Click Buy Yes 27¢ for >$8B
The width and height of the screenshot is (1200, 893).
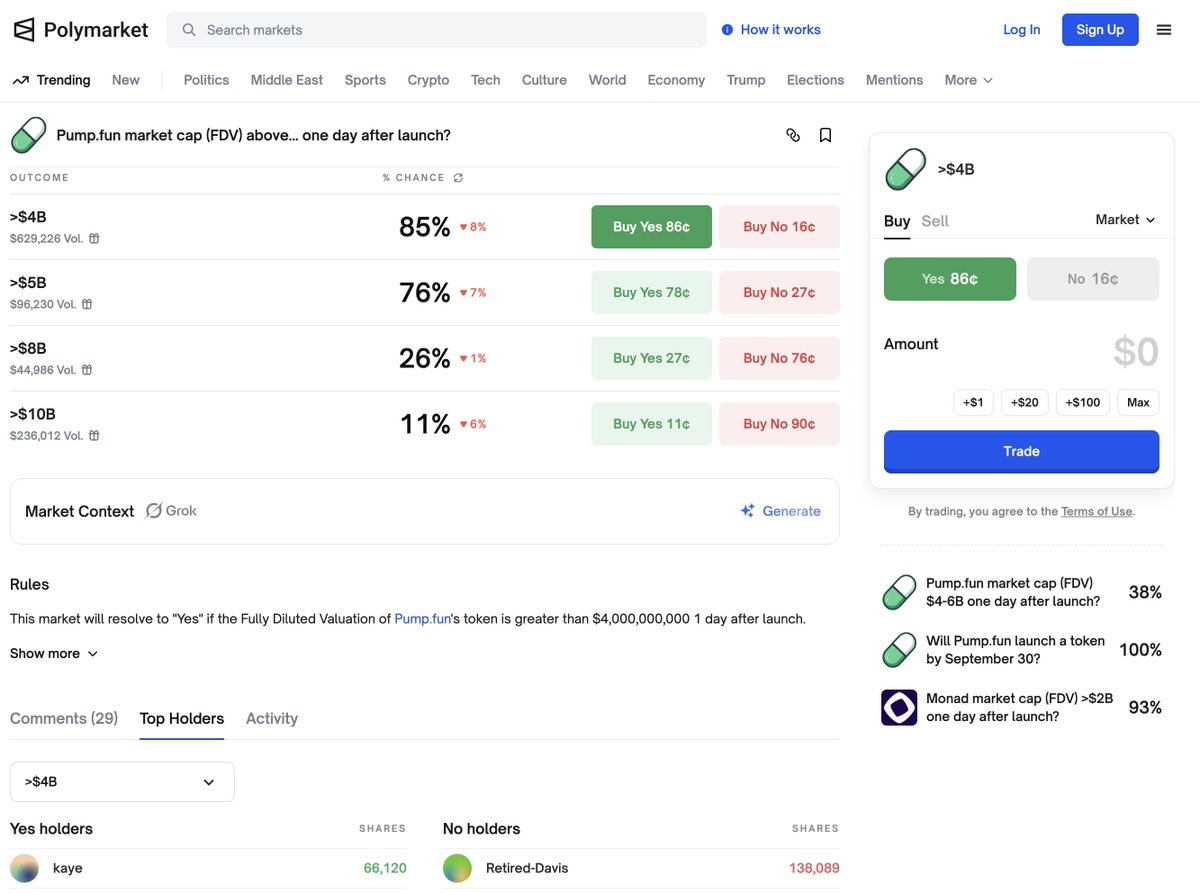[652, 358]
